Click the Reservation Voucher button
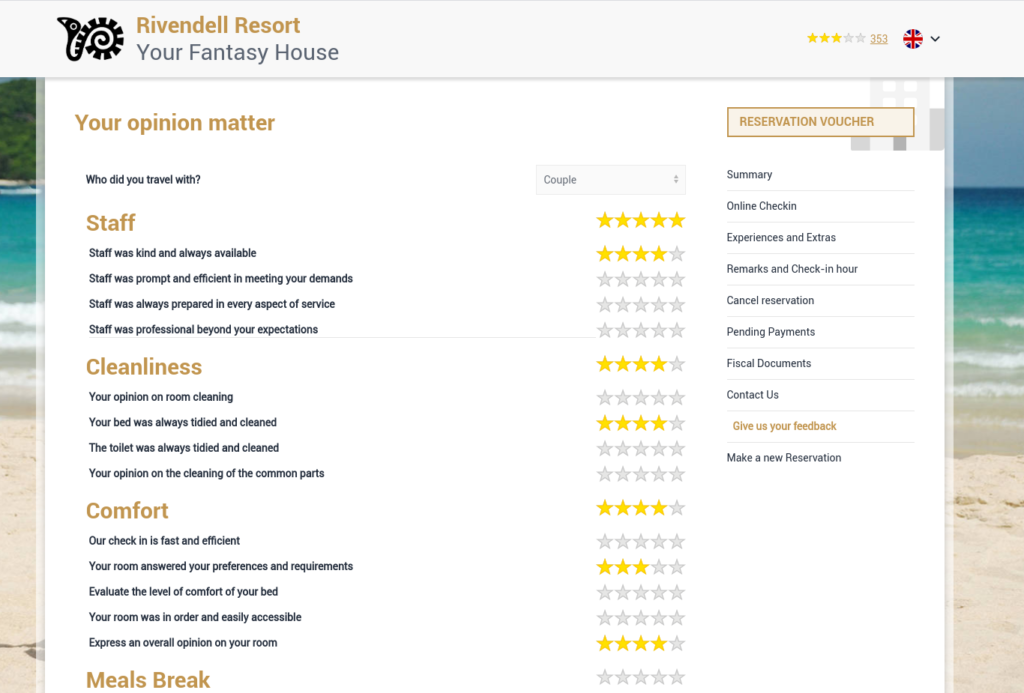Screen dimensions: 1024x693 pyautogui.click(x=820, y=122)
